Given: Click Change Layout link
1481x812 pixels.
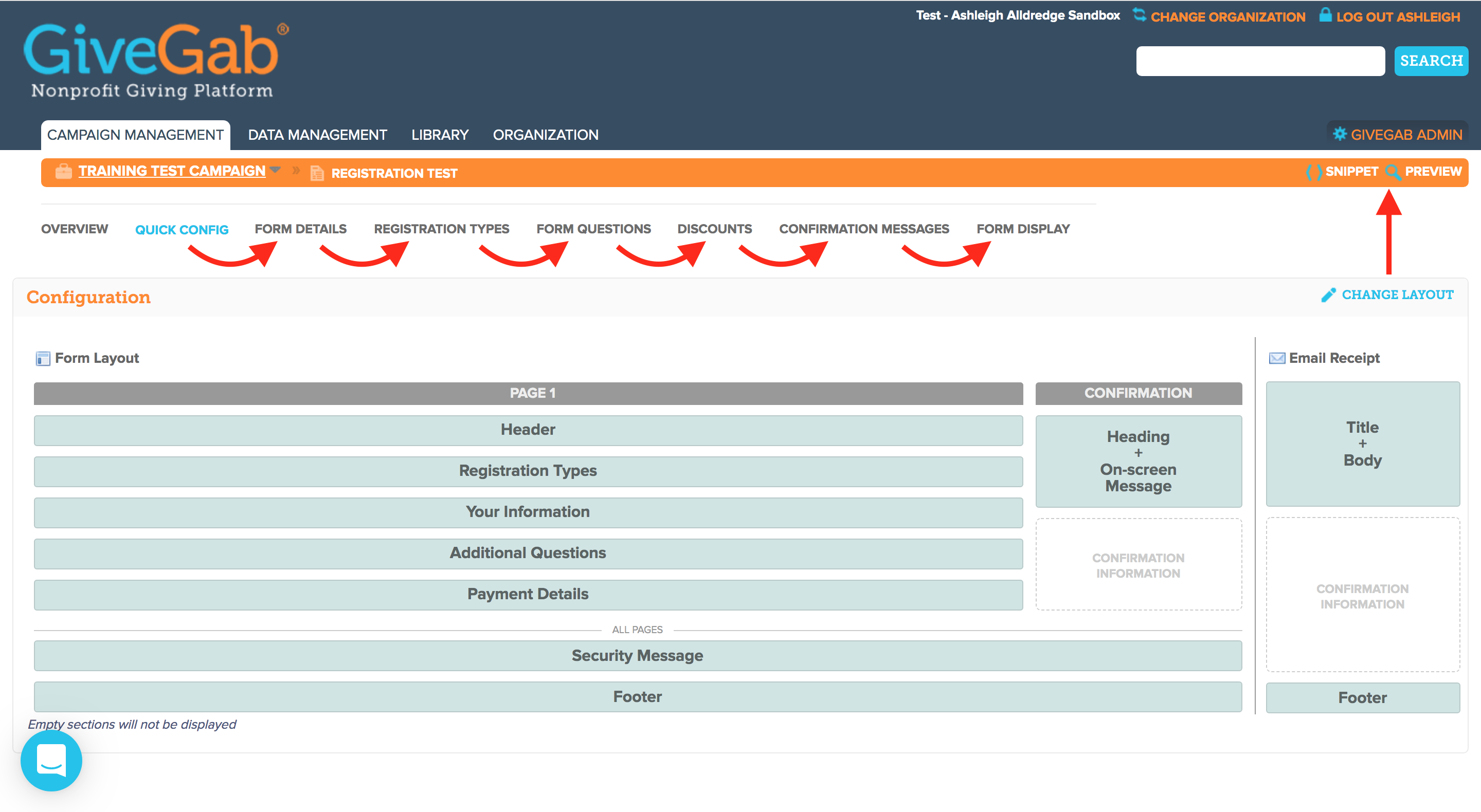Looking at the screenshot, I should [1397, 295].
